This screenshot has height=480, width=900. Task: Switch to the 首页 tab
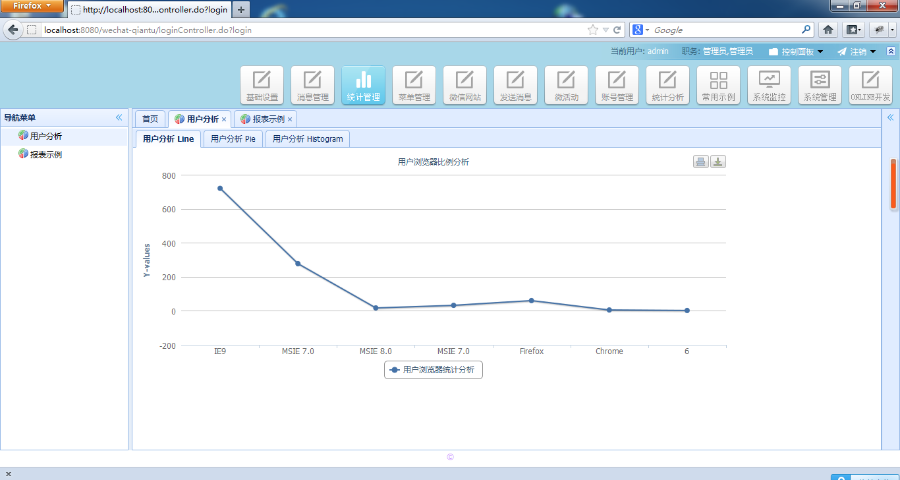click(x=150, y=119)
